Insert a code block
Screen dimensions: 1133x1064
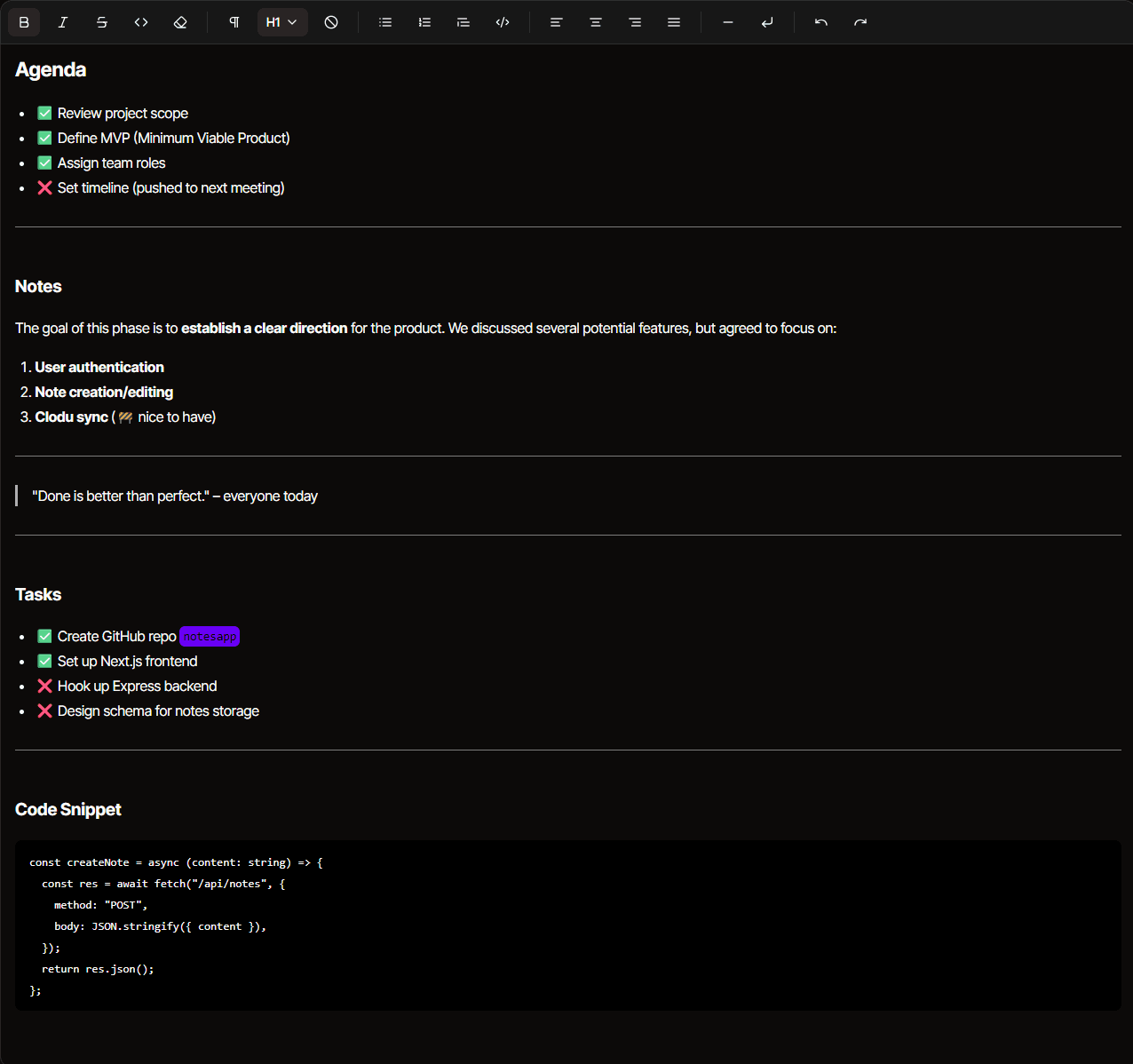[x=503, y=22]
